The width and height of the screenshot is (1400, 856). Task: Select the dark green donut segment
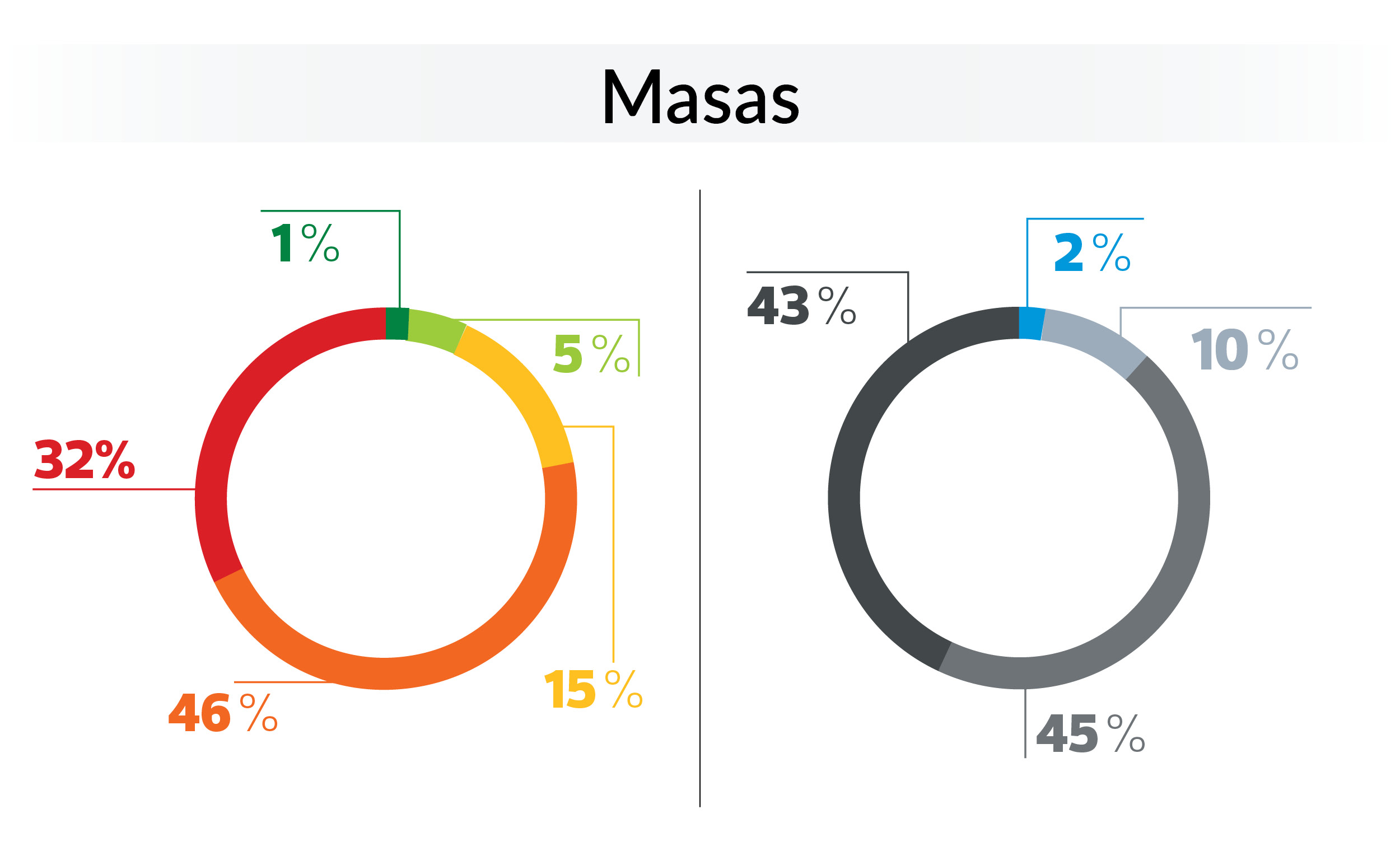point(396,324)
